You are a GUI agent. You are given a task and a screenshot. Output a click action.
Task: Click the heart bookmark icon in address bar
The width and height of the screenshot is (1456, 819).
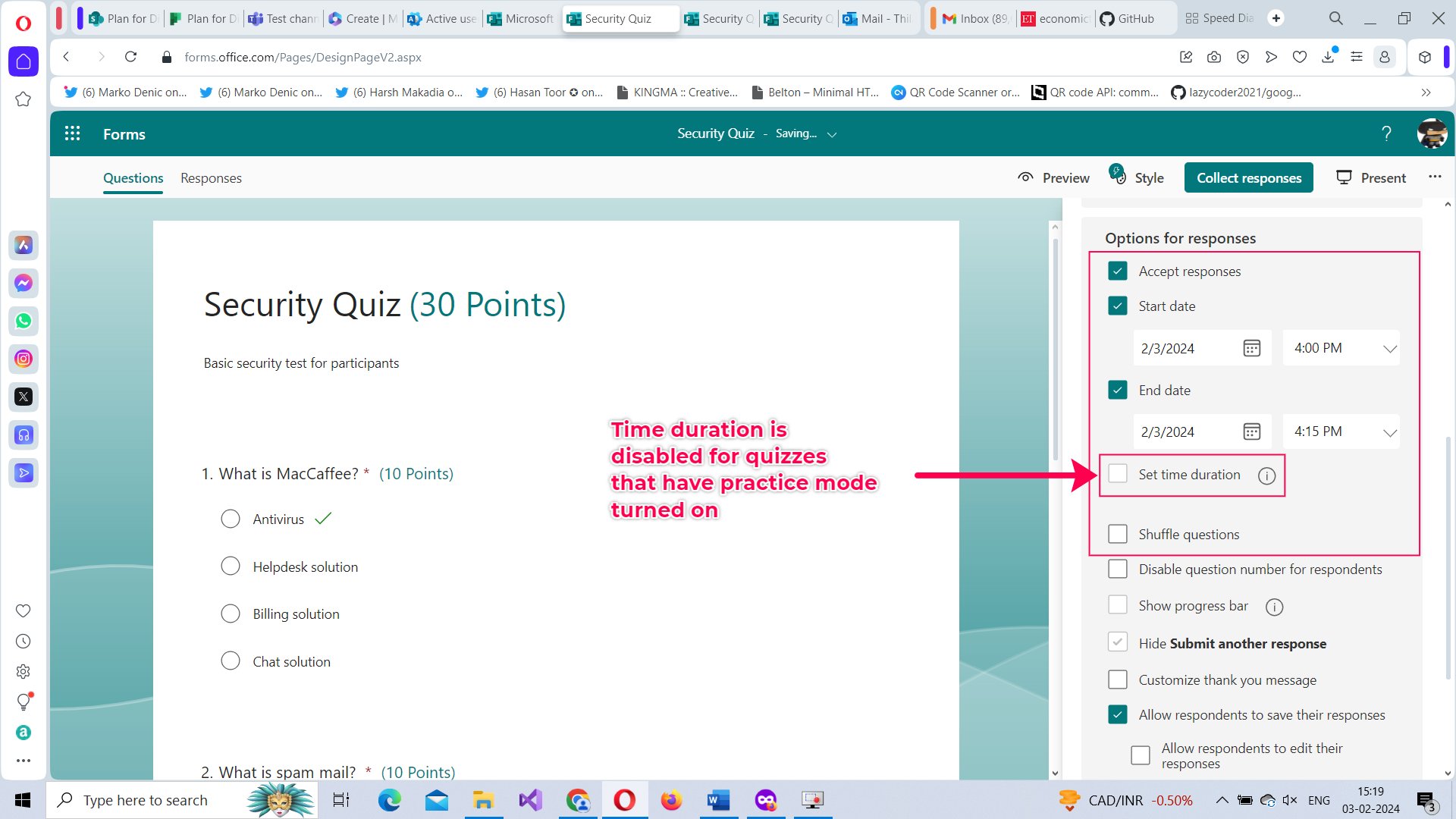1300,57
